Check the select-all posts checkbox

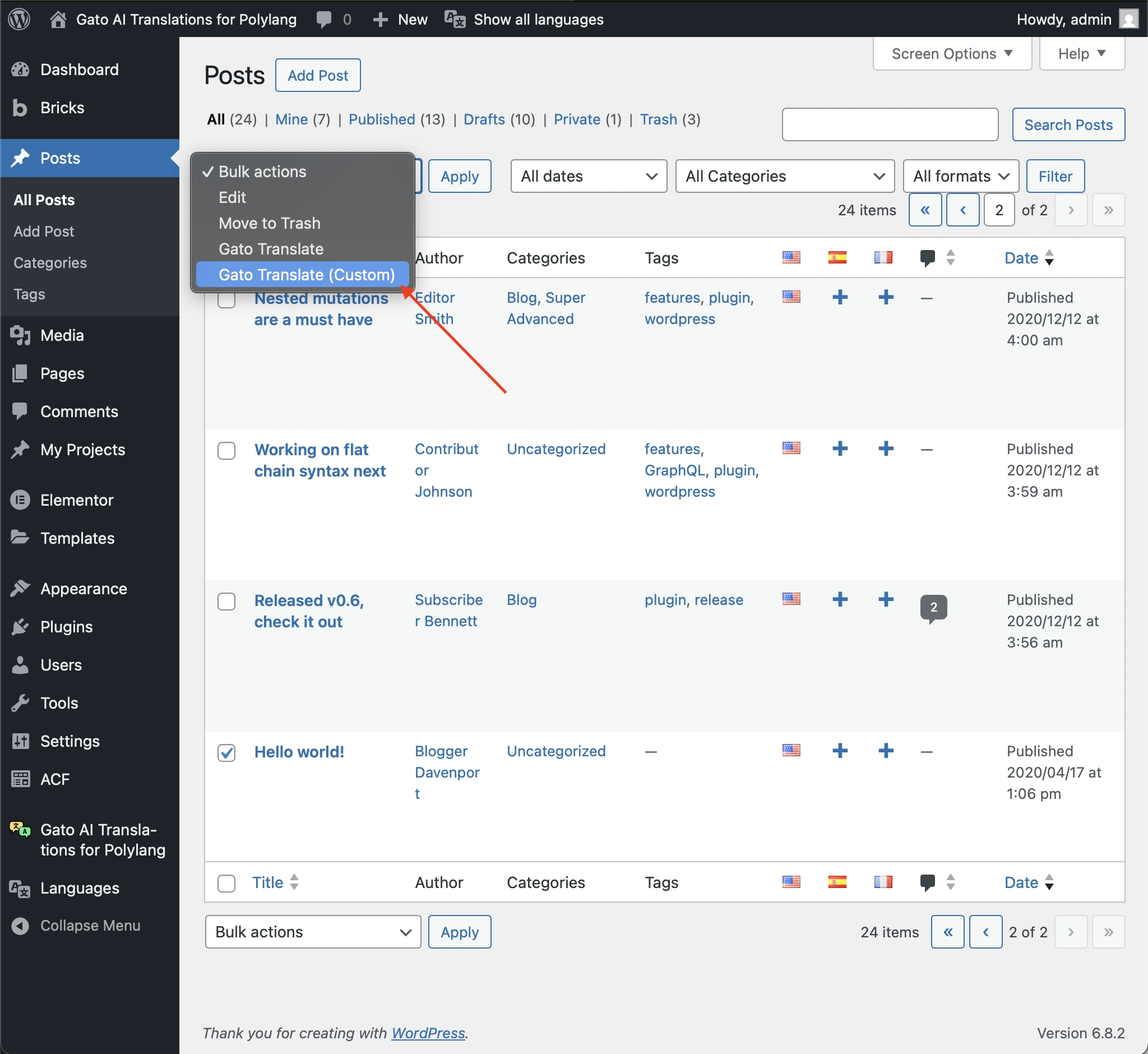click(x=226, y=882)
